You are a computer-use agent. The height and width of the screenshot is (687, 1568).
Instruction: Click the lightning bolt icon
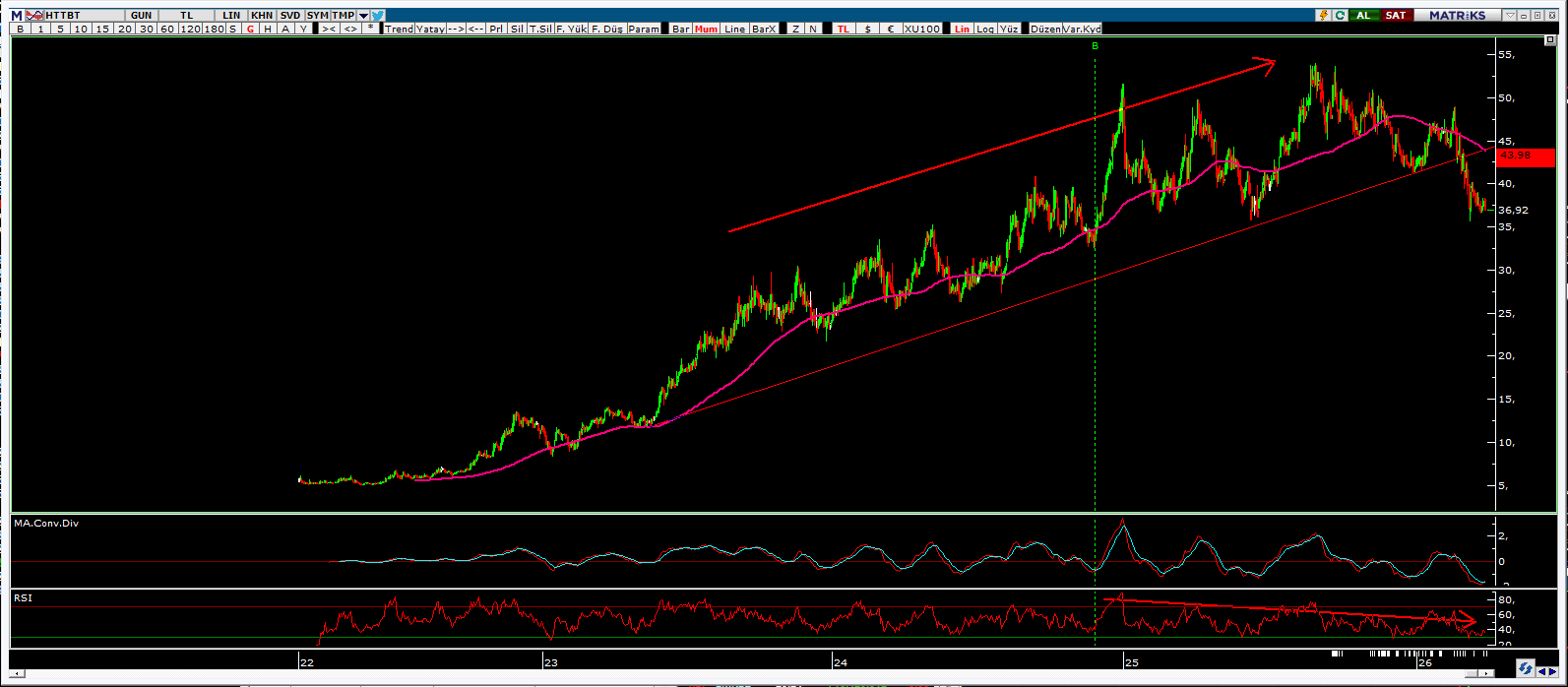[1324, 16]
